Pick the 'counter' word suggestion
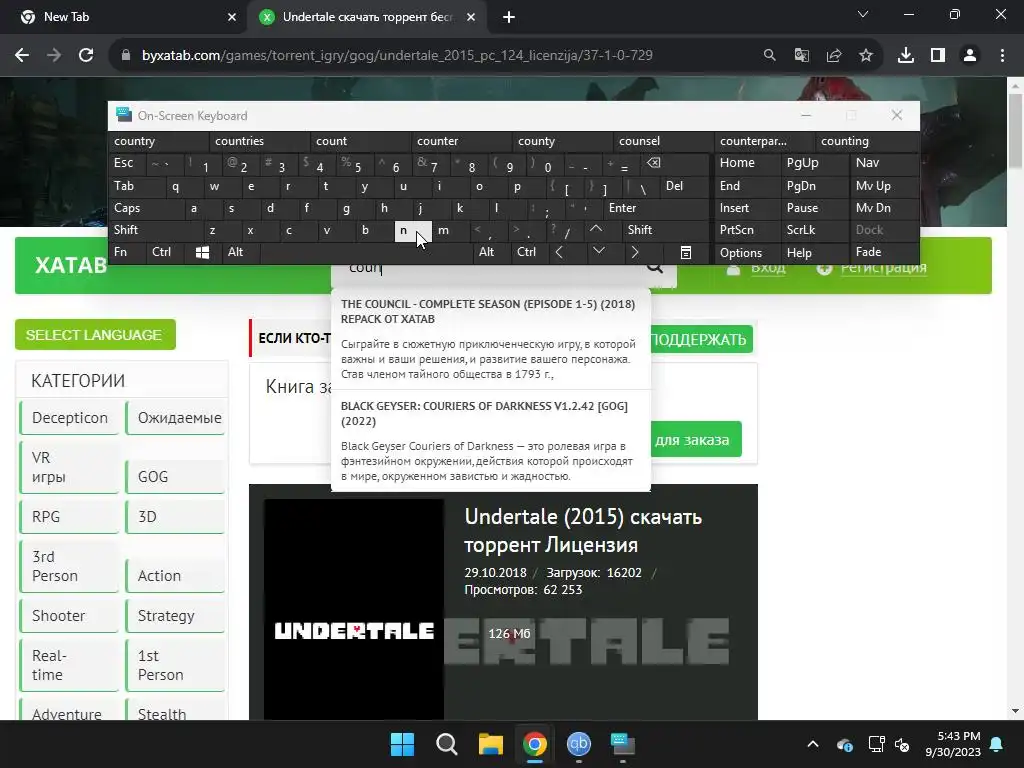 [462, 141]
